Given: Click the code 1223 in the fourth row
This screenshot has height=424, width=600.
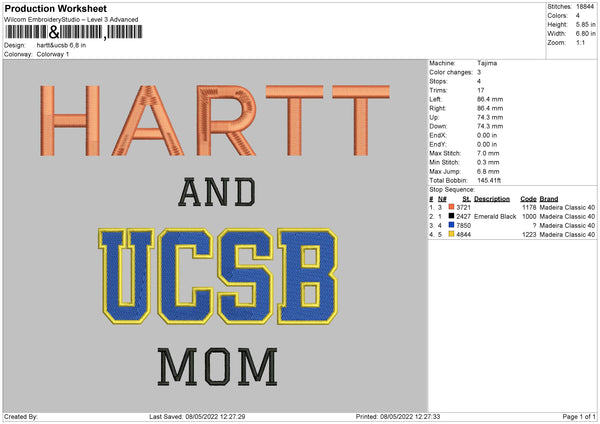Looking at the screenshot, I should click(529, 235).
